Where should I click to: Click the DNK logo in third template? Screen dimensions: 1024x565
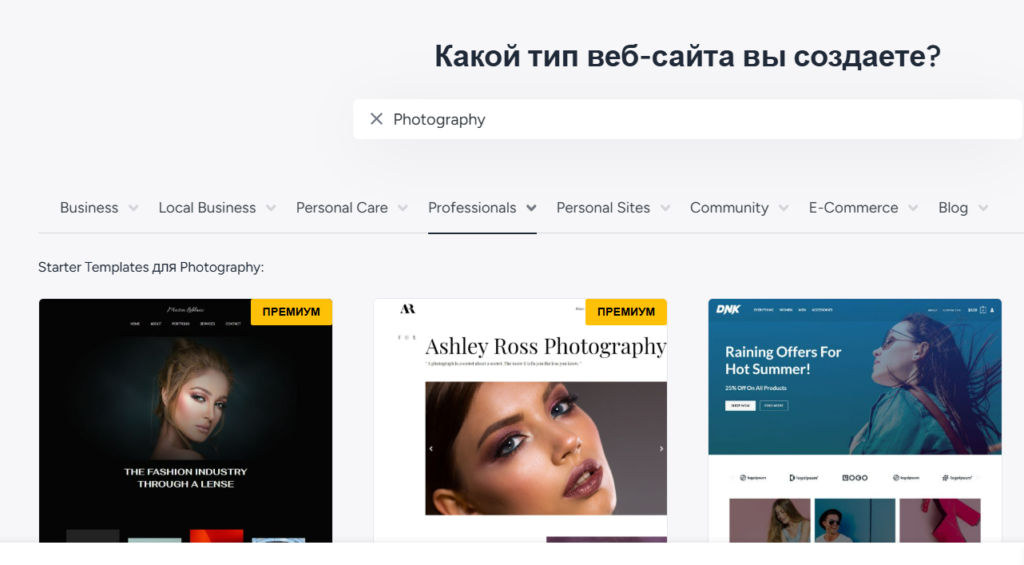(x=727, y=310)
